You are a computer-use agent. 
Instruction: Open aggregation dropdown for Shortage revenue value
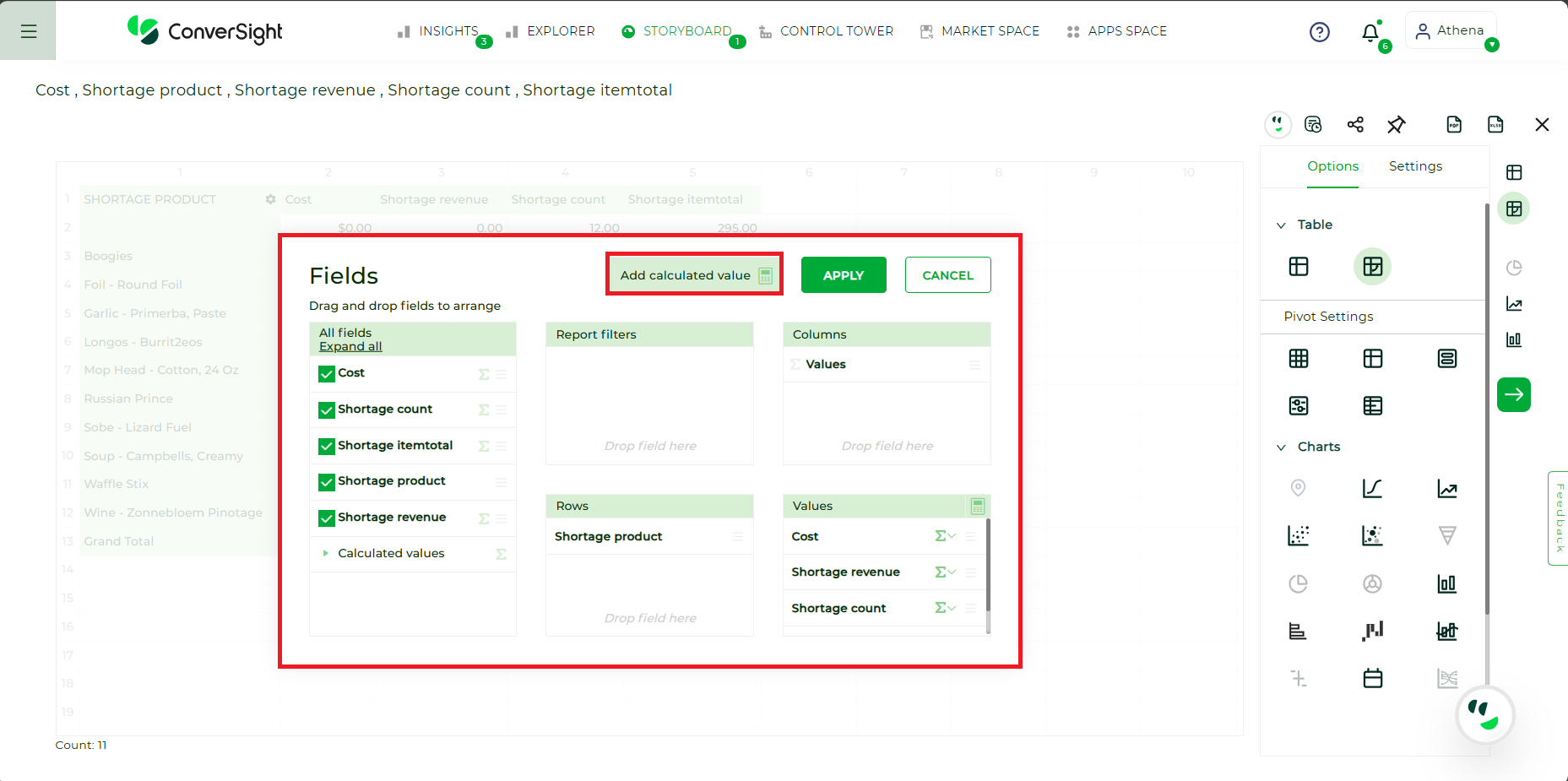(x=945, y=572)
